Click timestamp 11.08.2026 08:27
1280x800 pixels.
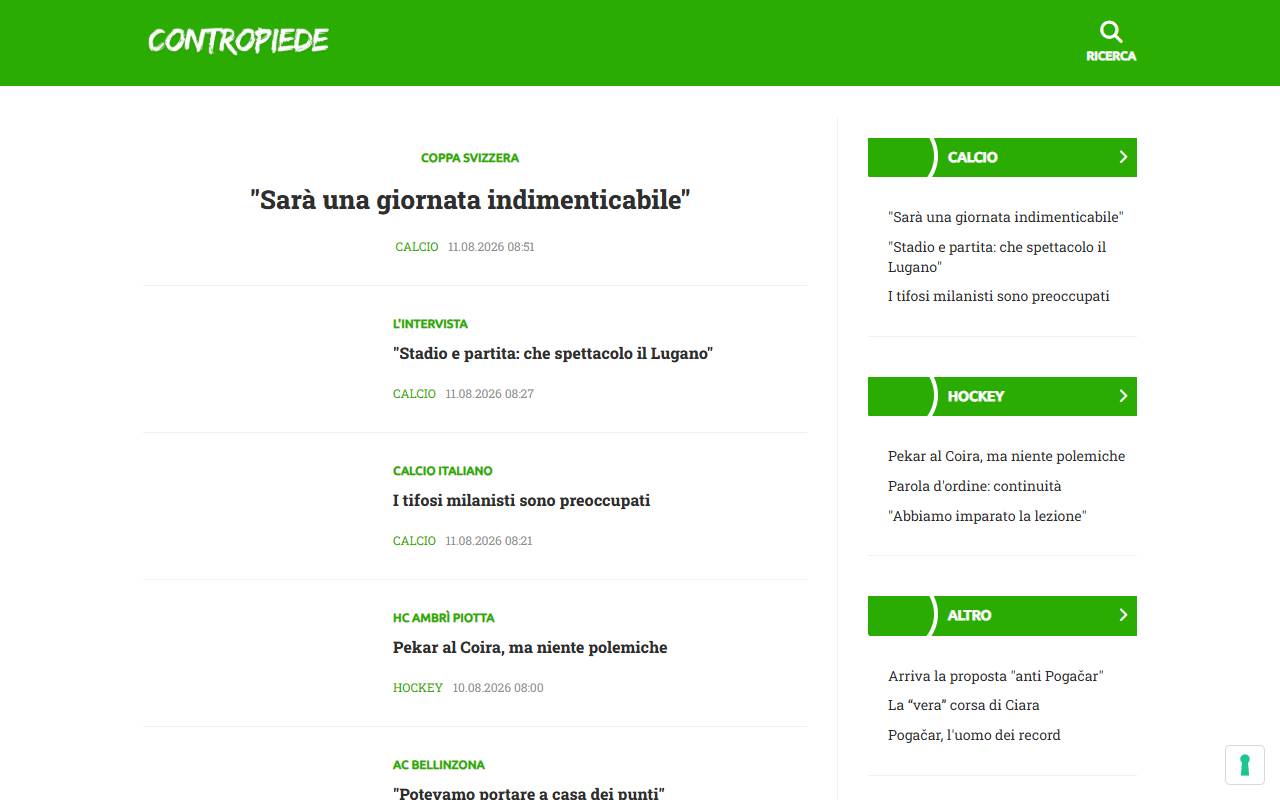pyautogui.click(x=490, y=394)
